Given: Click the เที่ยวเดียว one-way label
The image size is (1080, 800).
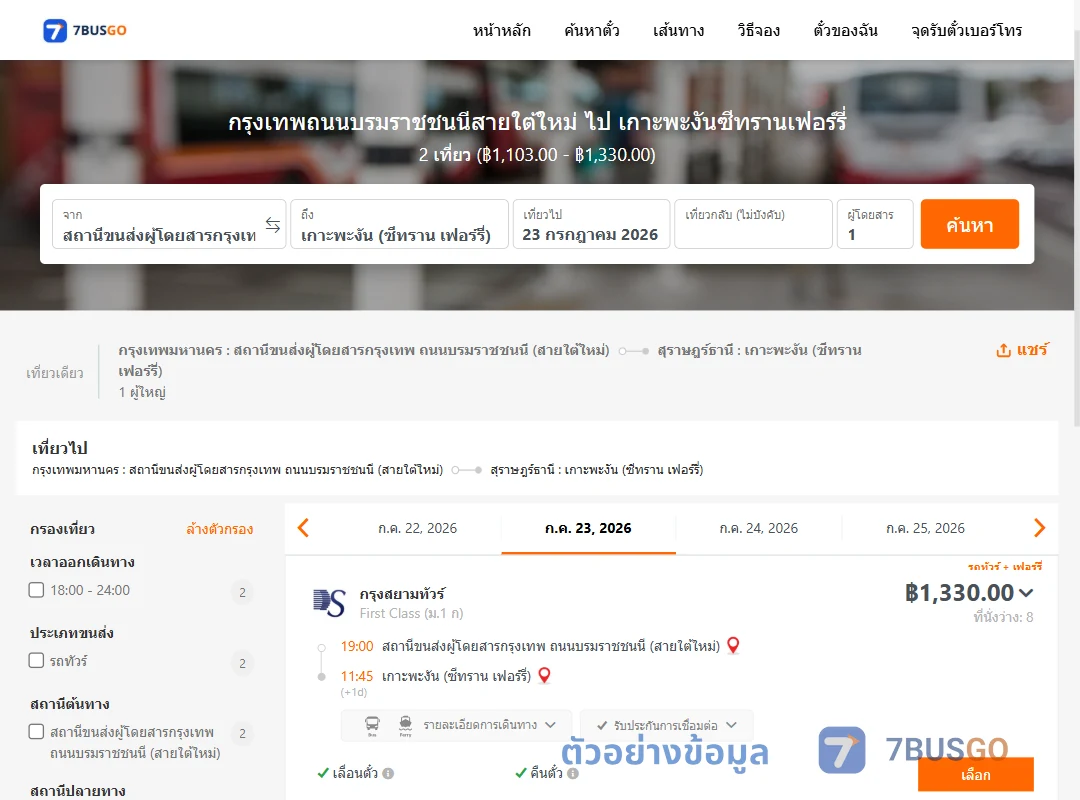Looking at the screenshot, I should pos(54,373).
